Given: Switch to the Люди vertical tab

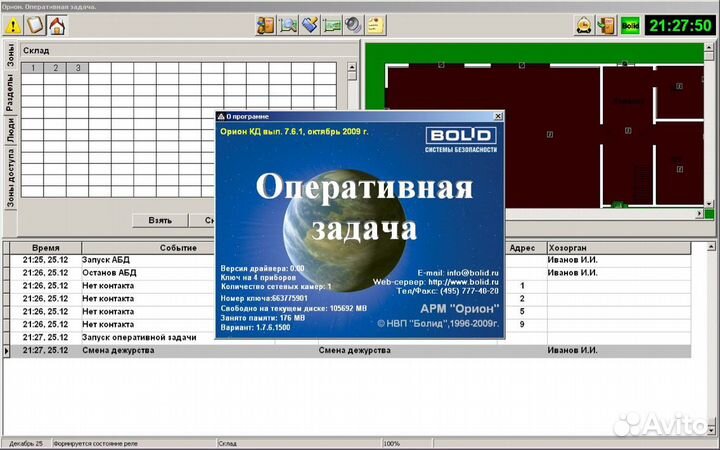Looking at the screenshot, I should point(10,129).
